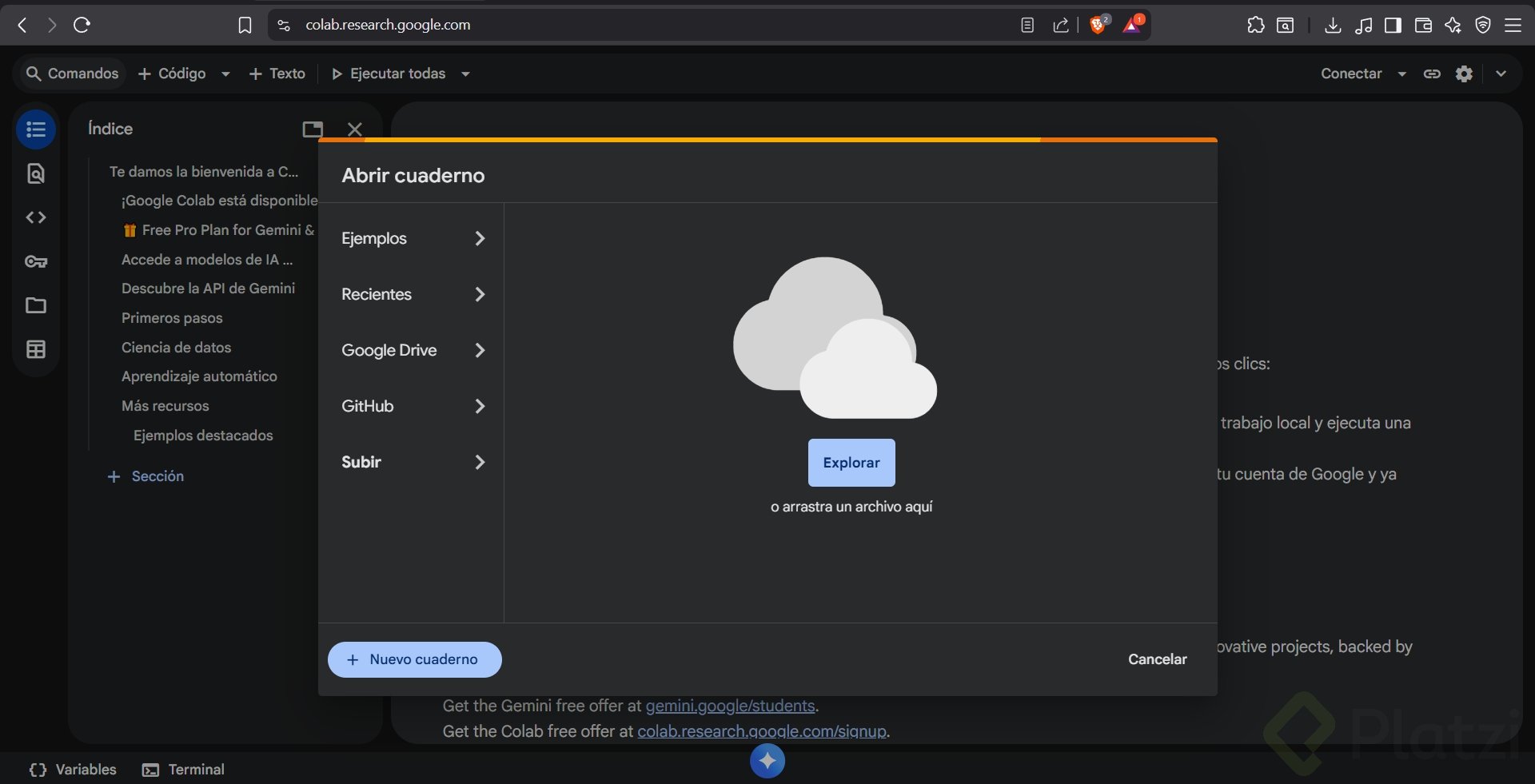Image resolution: width=1535 pixels, height=784 pixels.
Task: Open the find and replace sidebar icon
Action: point(36,173)
